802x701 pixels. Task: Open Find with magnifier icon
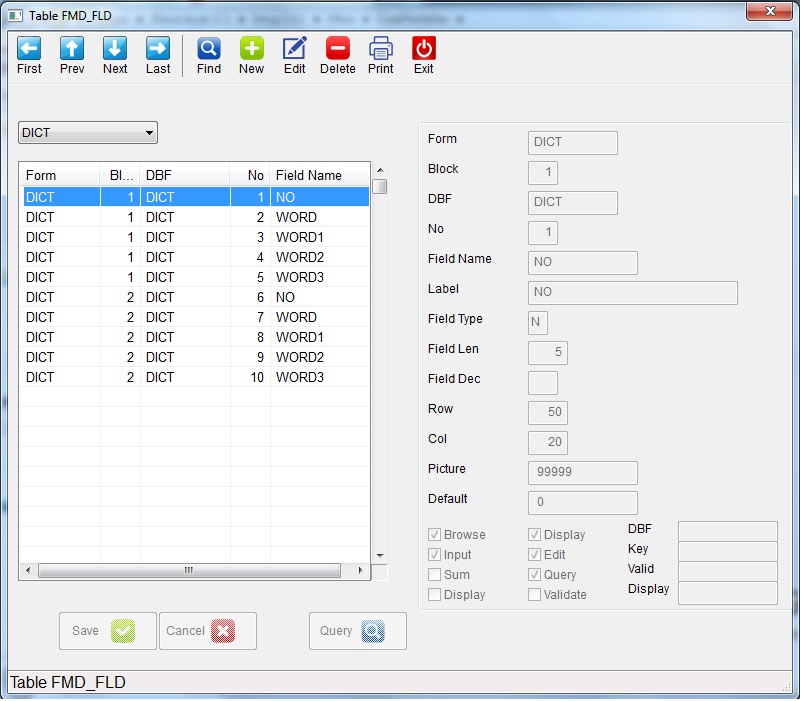click(x=209, y=48)
